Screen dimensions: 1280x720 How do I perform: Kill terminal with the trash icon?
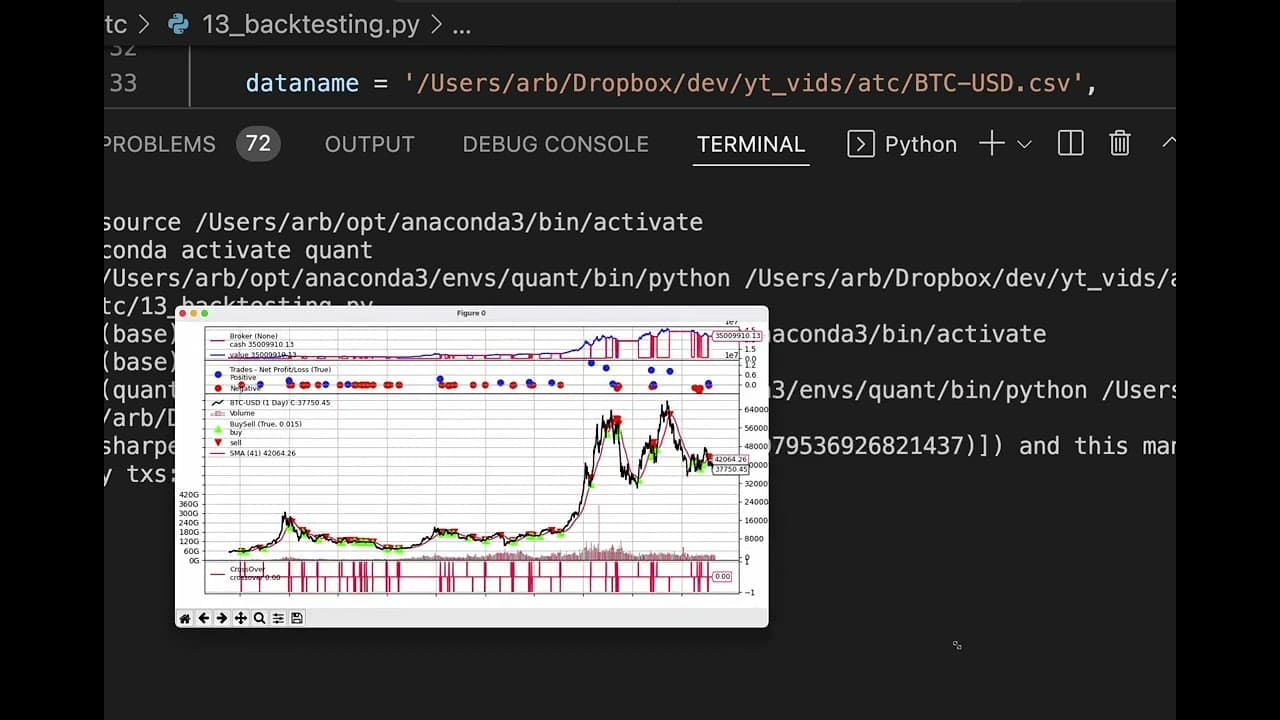[x=1120, y=144]
